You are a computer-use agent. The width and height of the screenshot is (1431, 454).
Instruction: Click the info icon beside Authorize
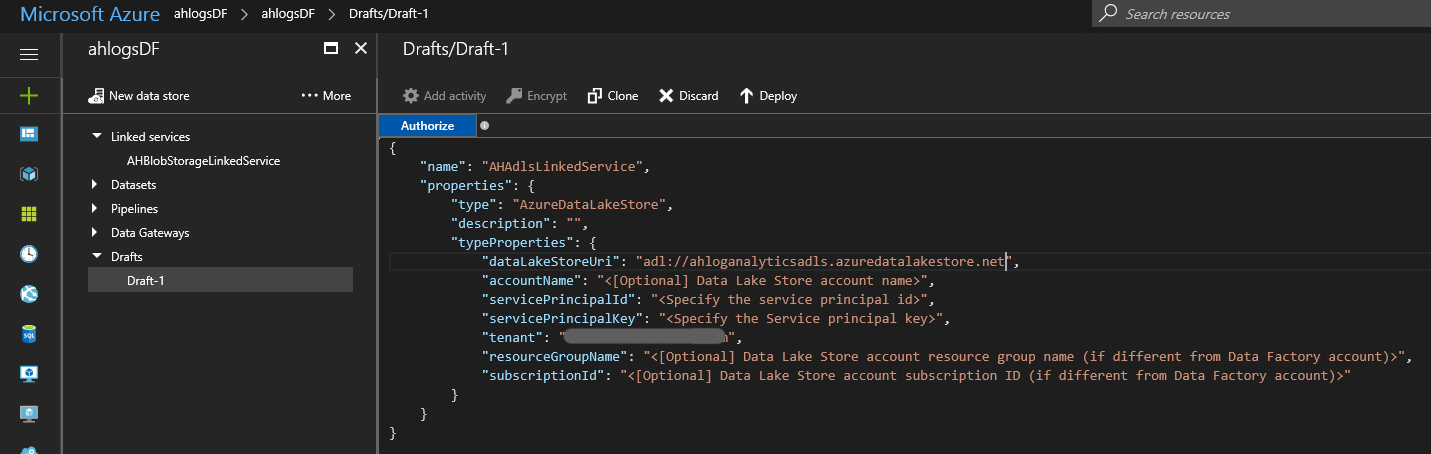tap(484, 126)
